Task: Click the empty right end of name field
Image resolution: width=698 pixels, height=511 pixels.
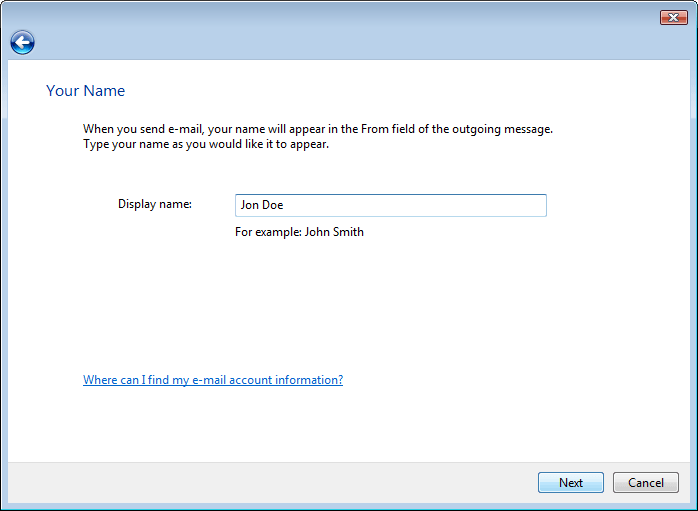Action: point(480,205)
